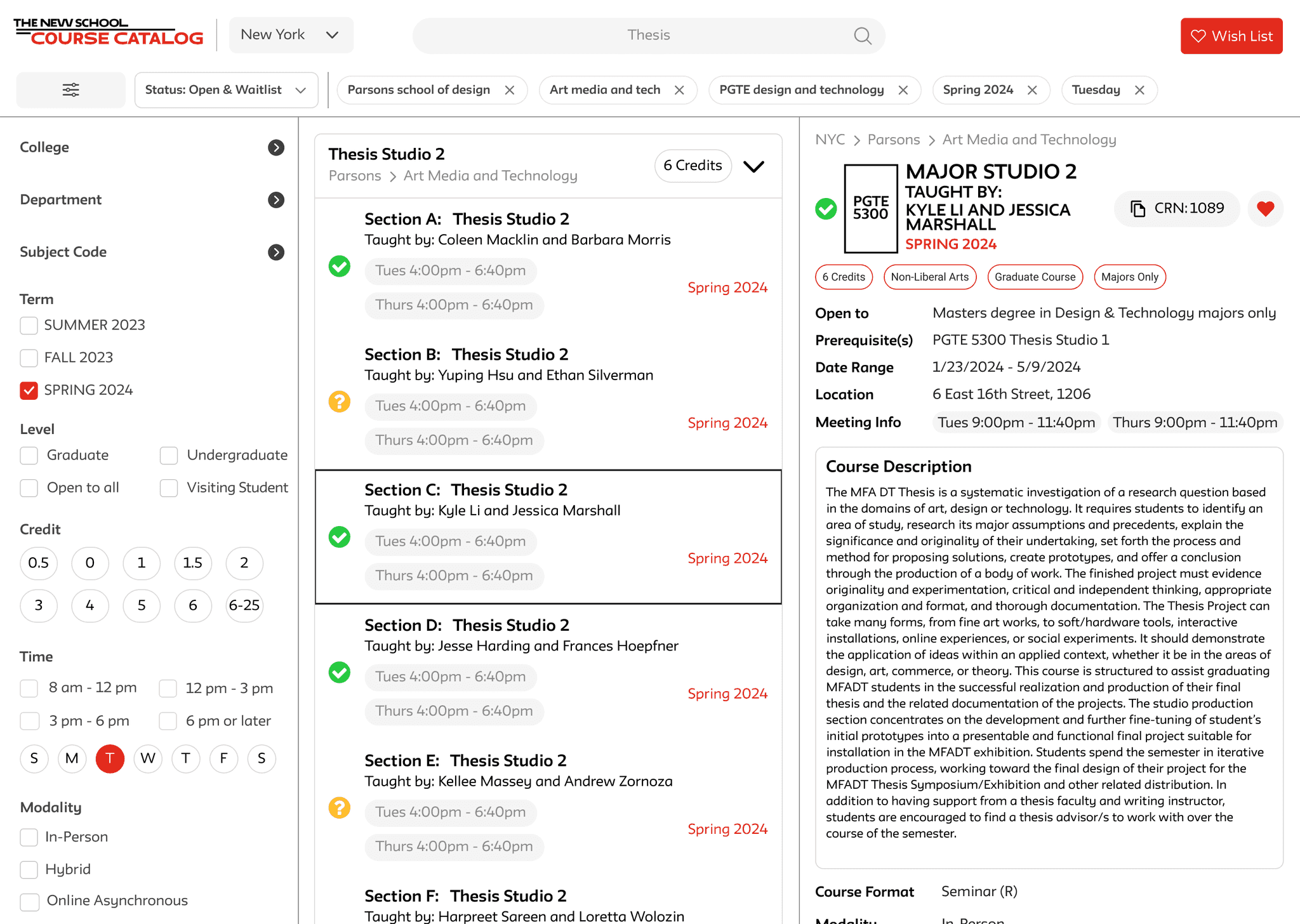Remove the Spring 2024 filter chip
This screenshot has height=924, width=1300.
tap(1032, 90)
